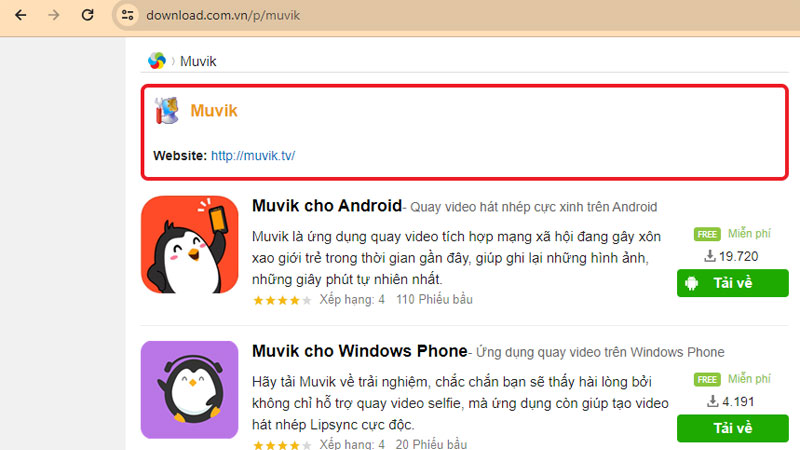The height and width of the screenshot is (450, 800).
Task: Open the http://muvik.tv/ website link
Action: pos(253,156)
